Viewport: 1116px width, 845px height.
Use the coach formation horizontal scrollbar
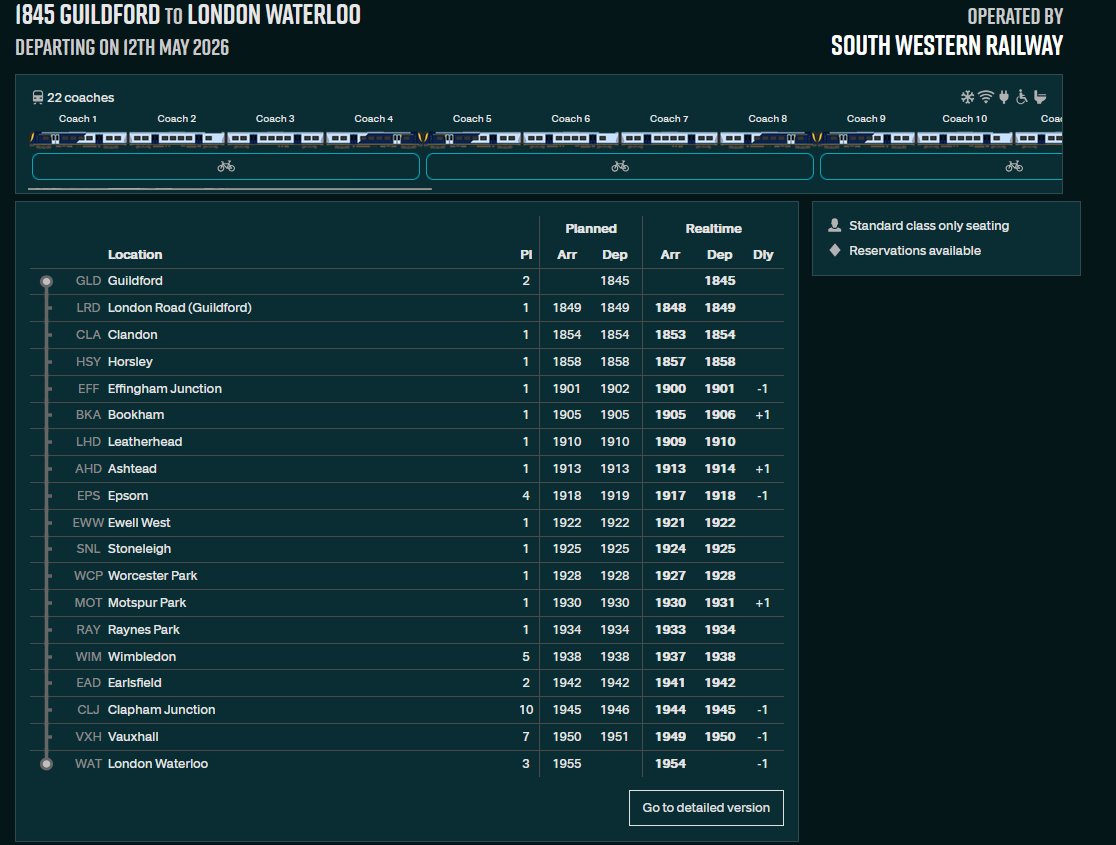(x=230, y=189)
